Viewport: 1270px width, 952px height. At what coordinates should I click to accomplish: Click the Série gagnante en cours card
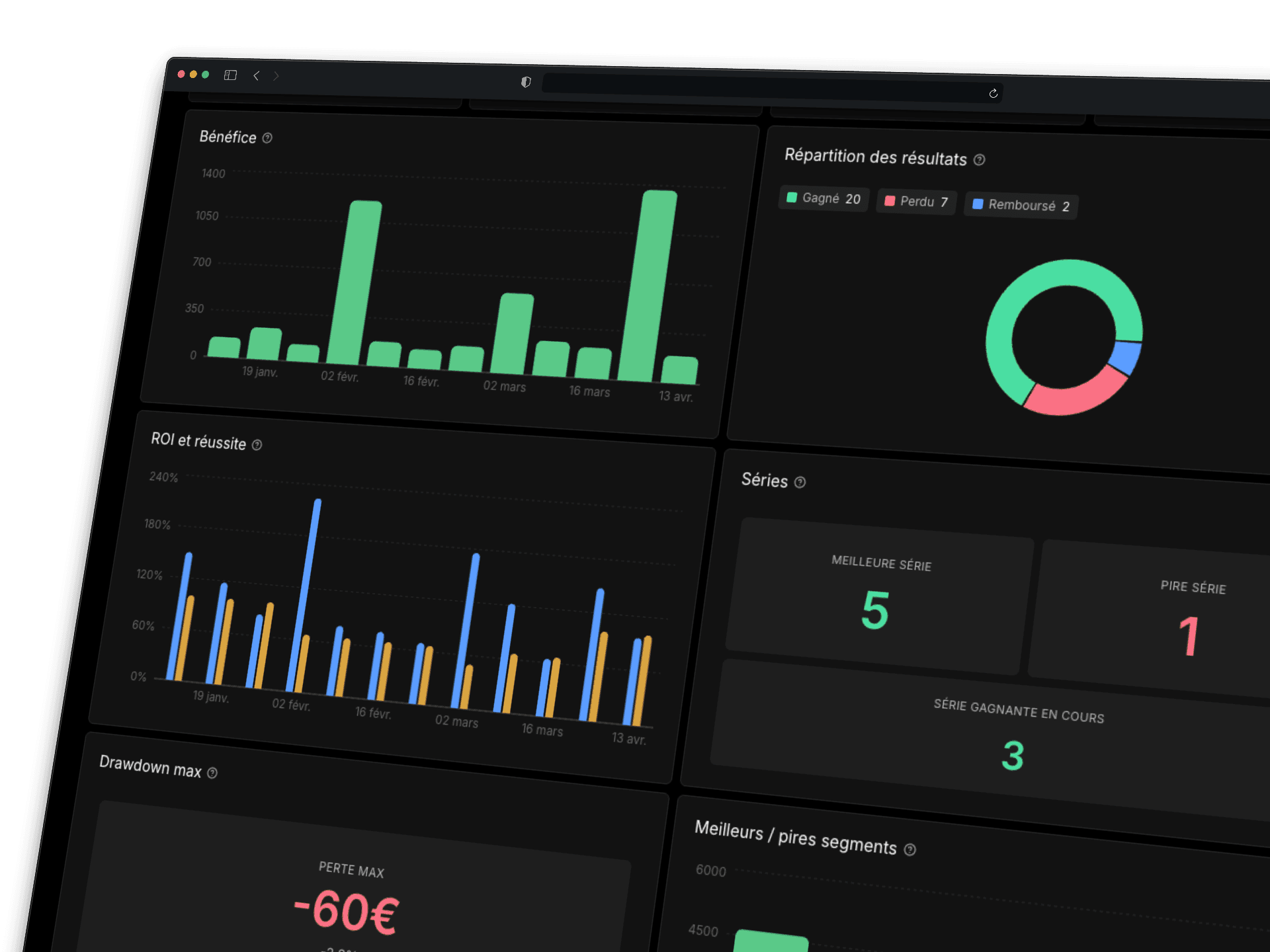tap(992, 740)
